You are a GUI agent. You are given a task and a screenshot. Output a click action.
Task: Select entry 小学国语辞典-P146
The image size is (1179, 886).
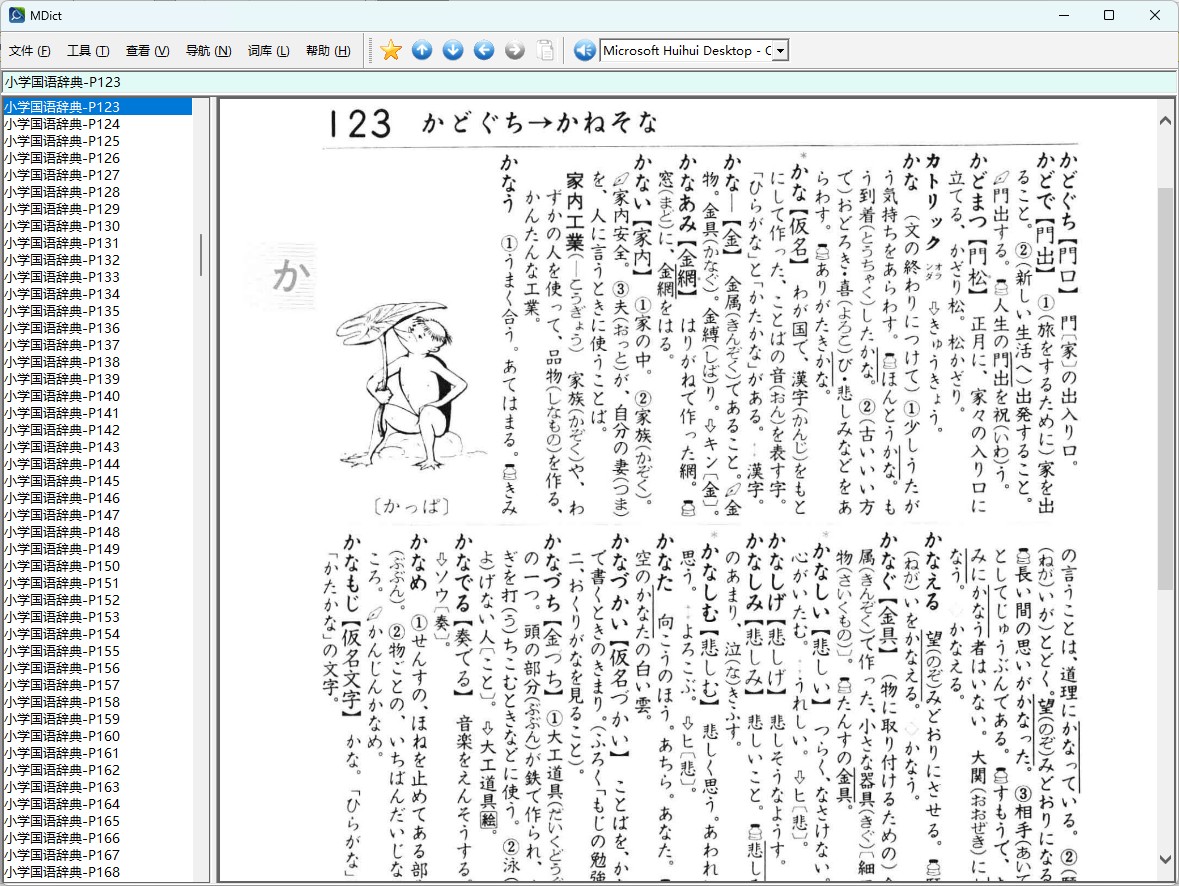[x=97, y=498]
